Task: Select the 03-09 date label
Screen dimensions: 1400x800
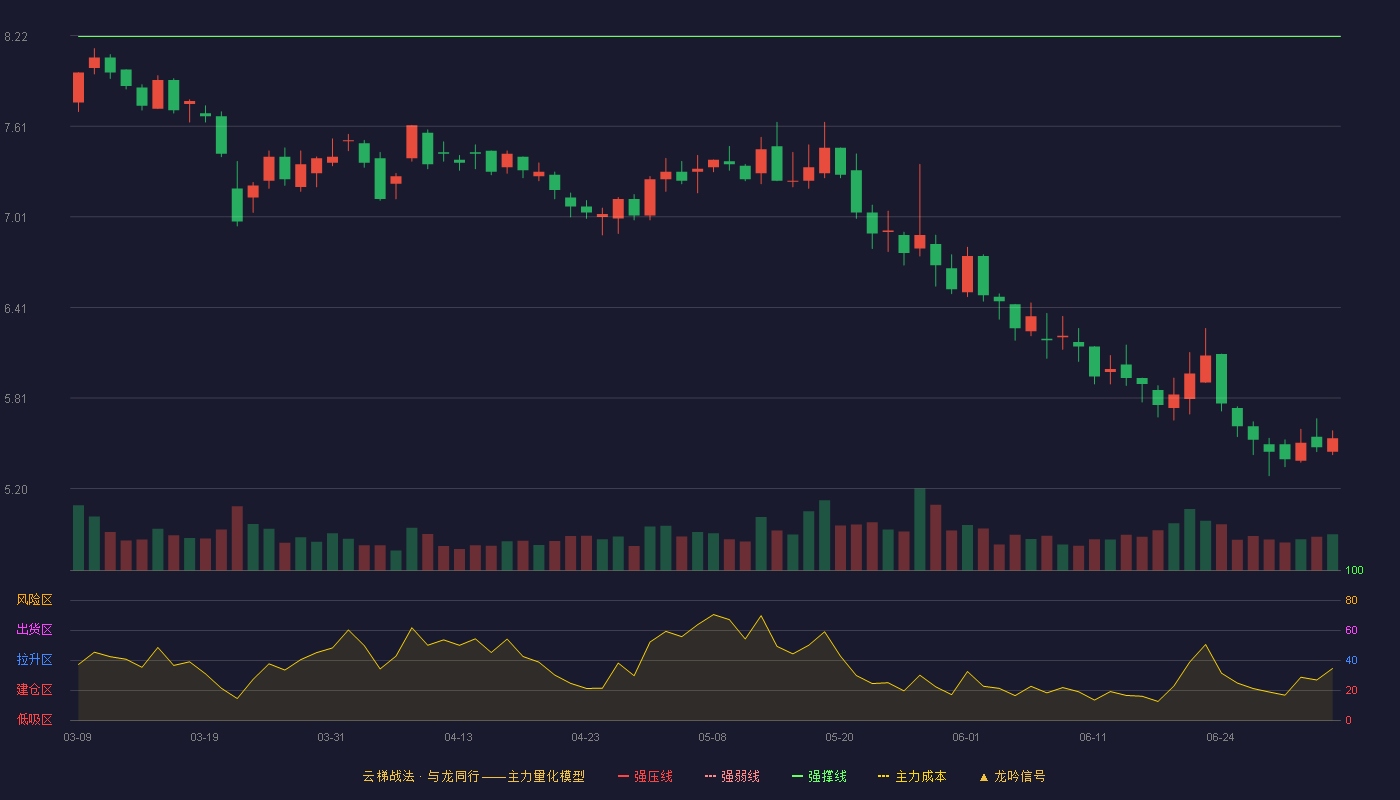Action: pos(77,737)
